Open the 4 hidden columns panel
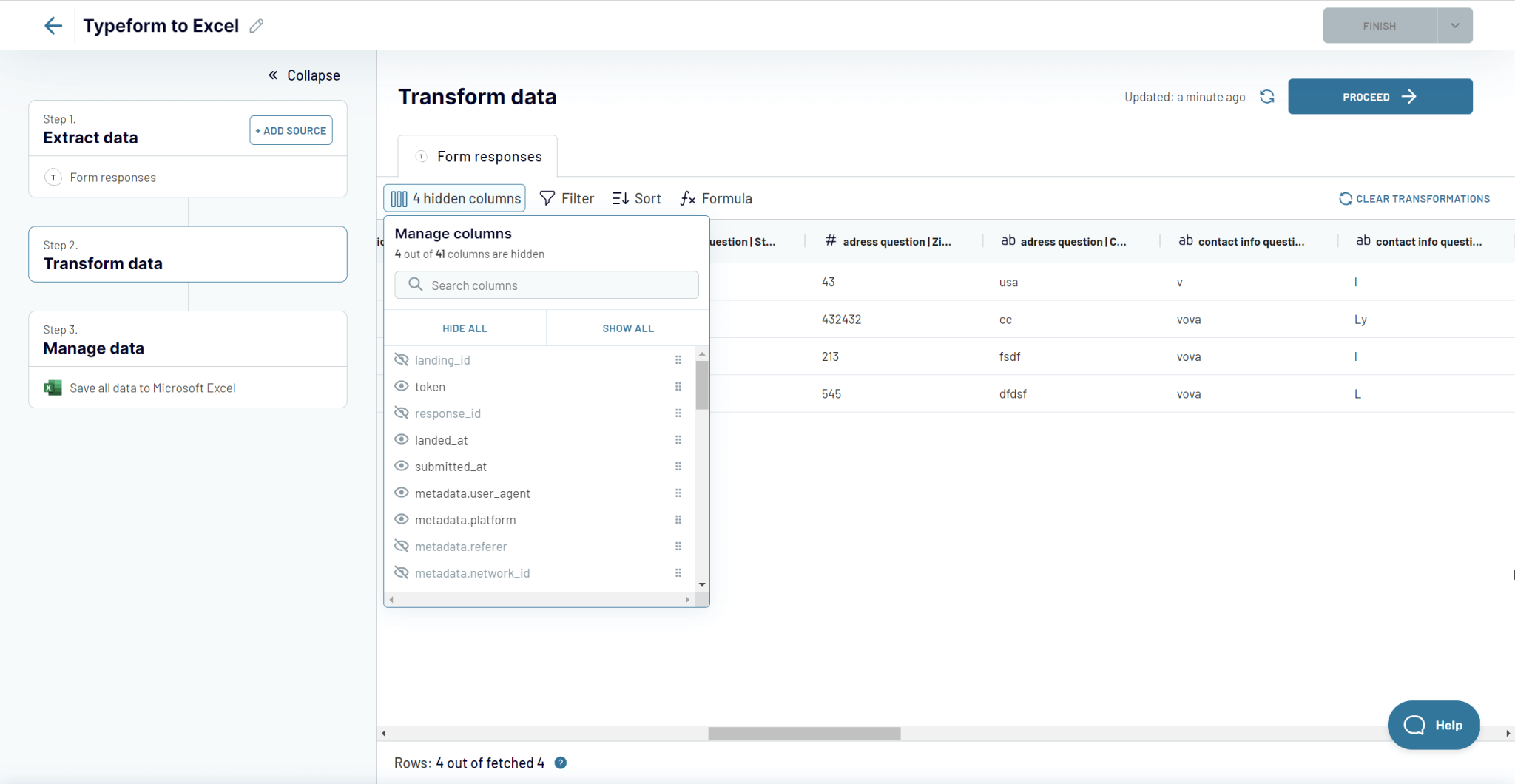Viewport: 1515px width, 784px height. point(453,198)
